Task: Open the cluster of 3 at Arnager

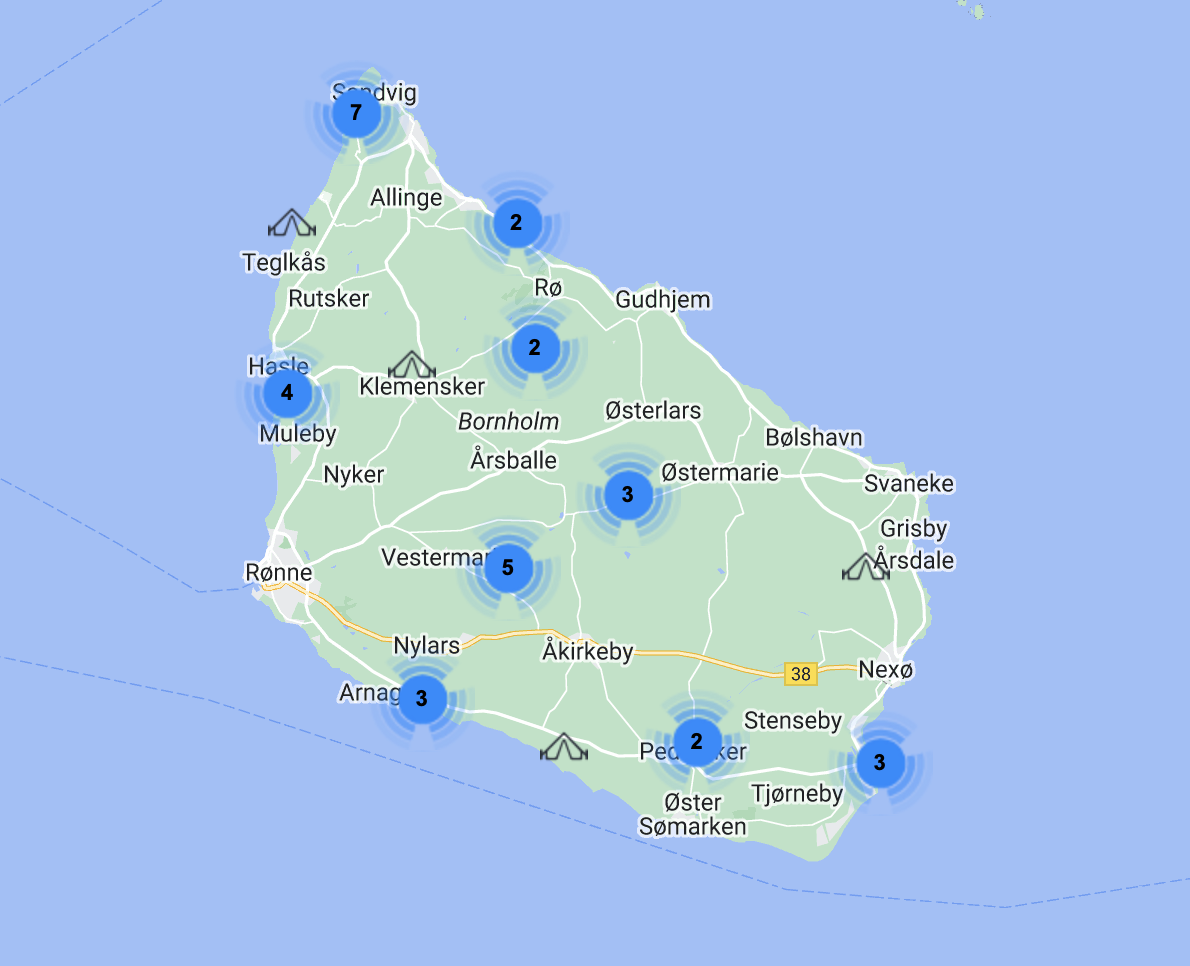Action: (422, 699)
